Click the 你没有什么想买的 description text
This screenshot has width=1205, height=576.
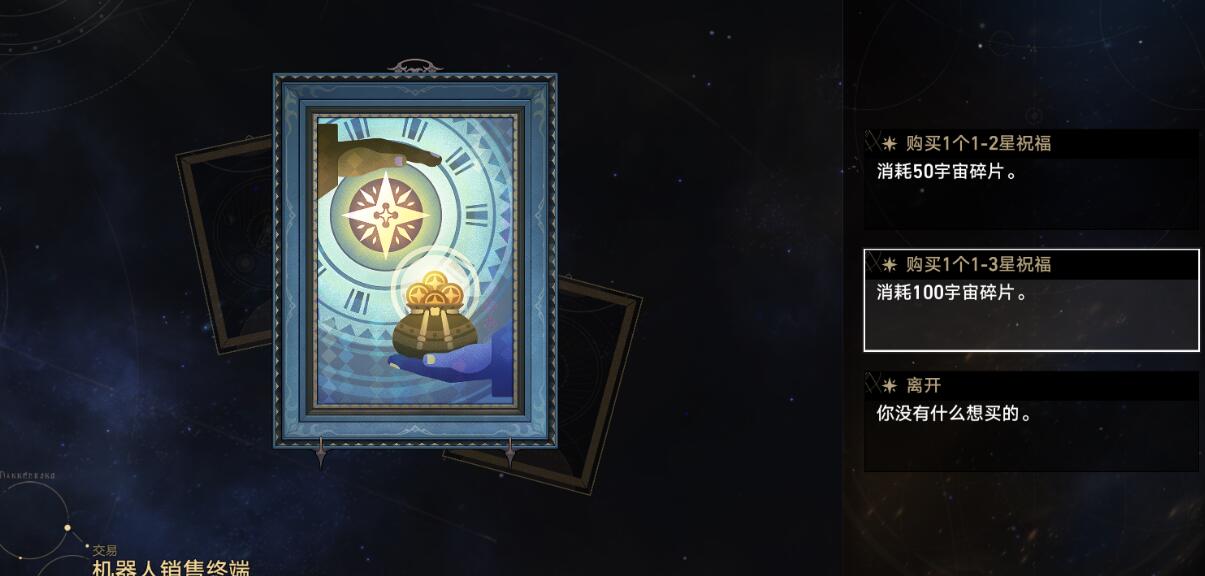point(954,413)
